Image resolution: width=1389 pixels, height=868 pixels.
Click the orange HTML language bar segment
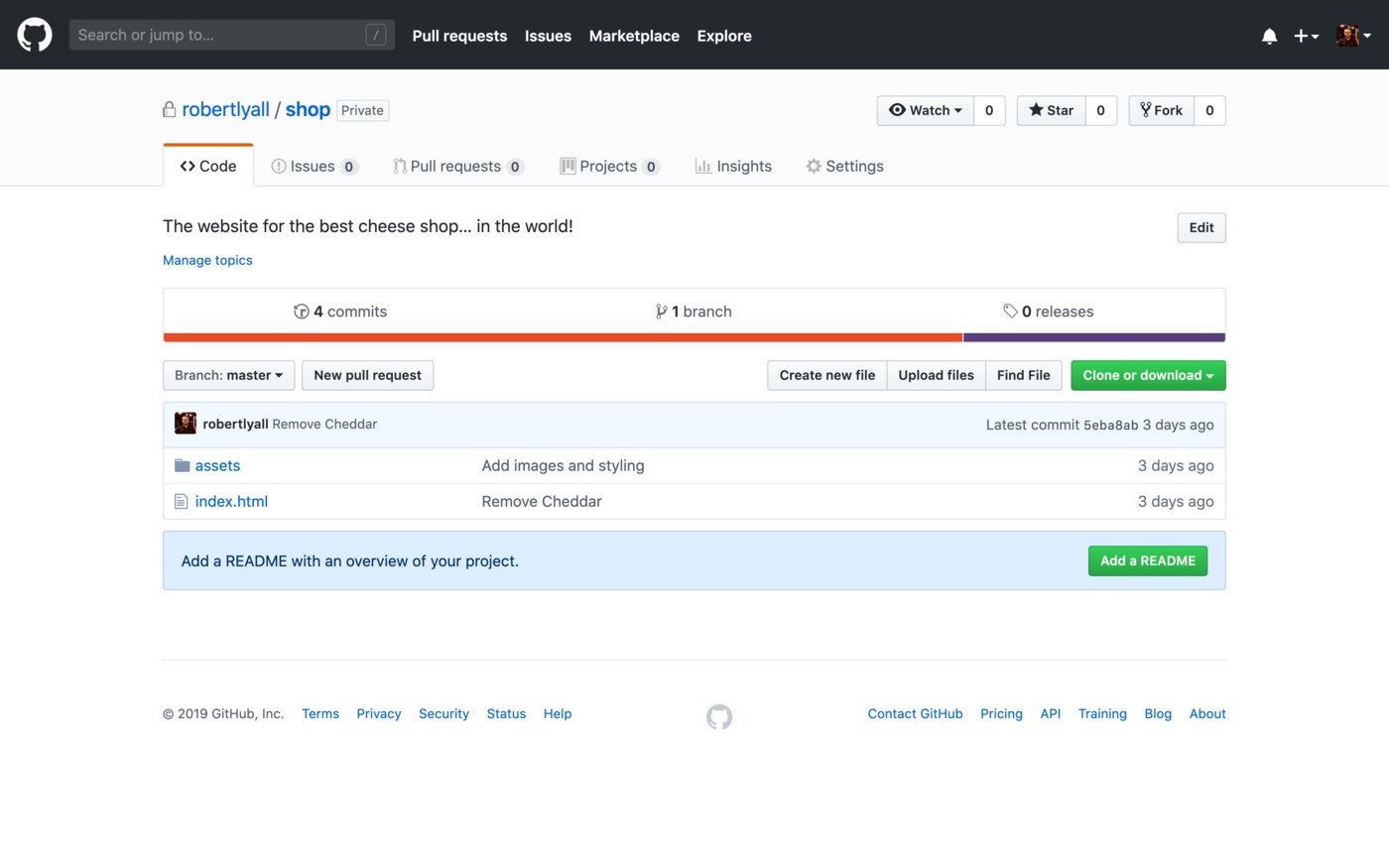coord(563,337)
